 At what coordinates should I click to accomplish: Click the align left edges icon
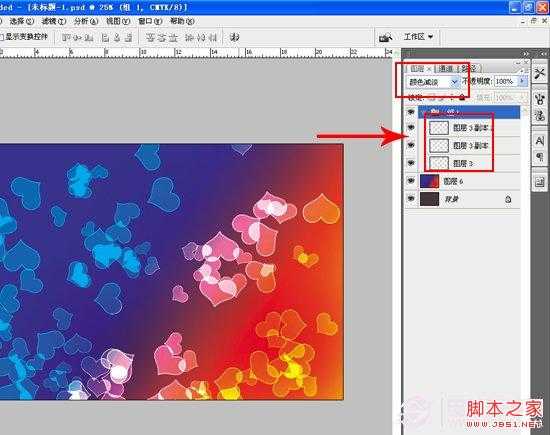105,37
